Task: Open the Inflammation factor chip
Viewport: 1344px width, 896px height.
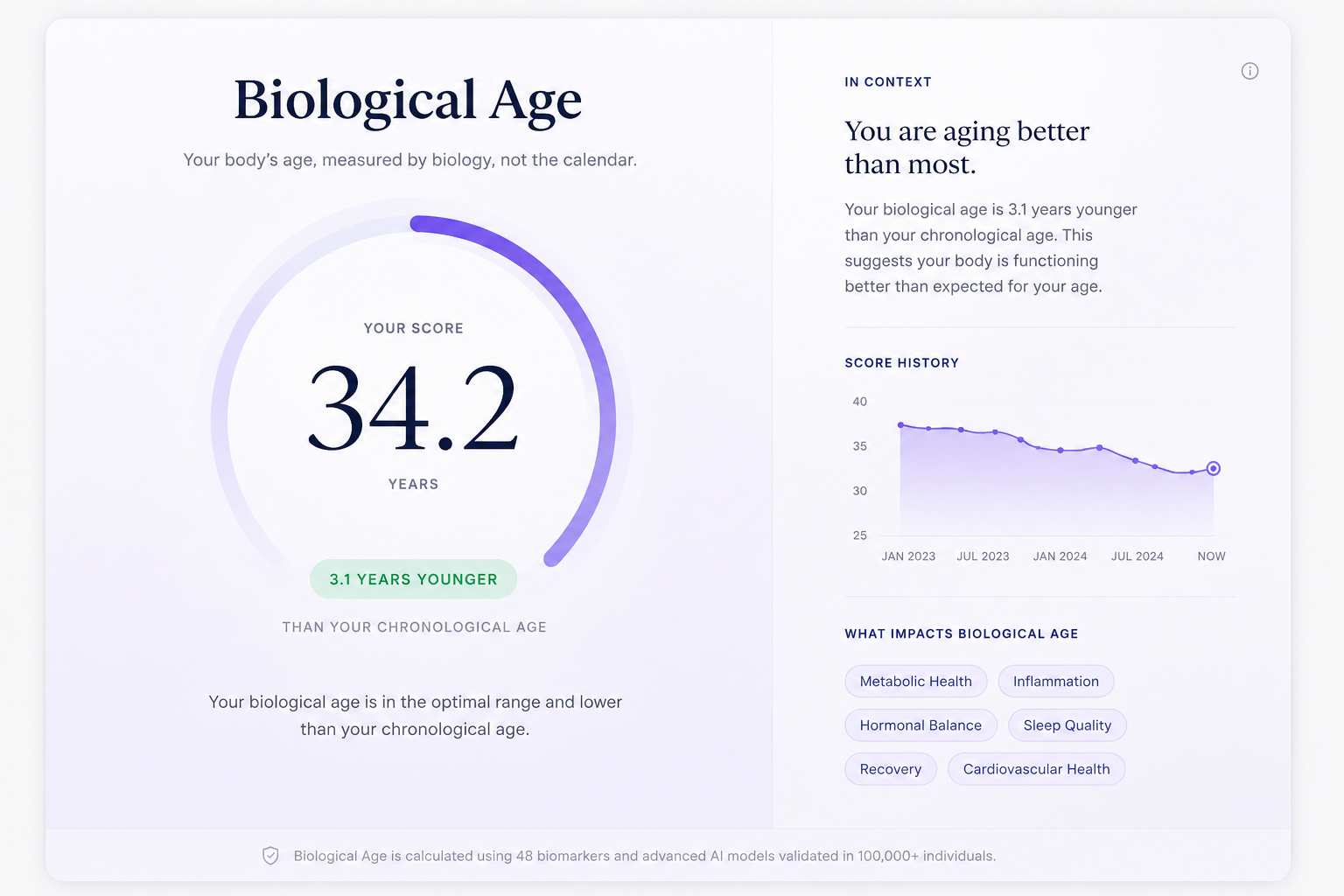Action: click(1055, 682)
